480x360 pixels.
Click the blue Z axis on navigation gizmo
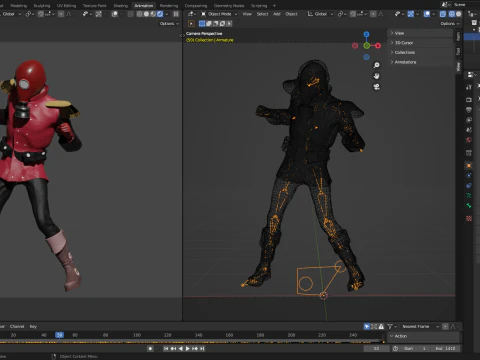point(366,34)
